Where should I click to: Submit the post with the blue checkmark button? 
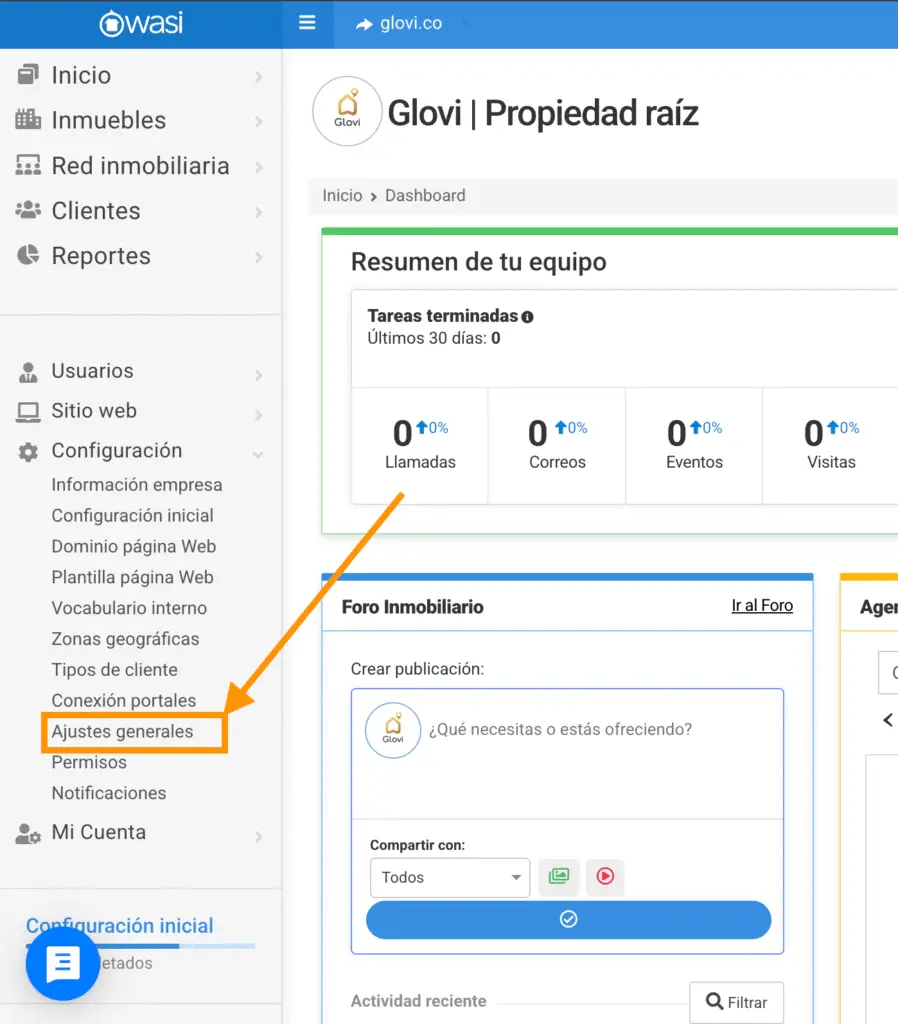[x=568, y=920]
